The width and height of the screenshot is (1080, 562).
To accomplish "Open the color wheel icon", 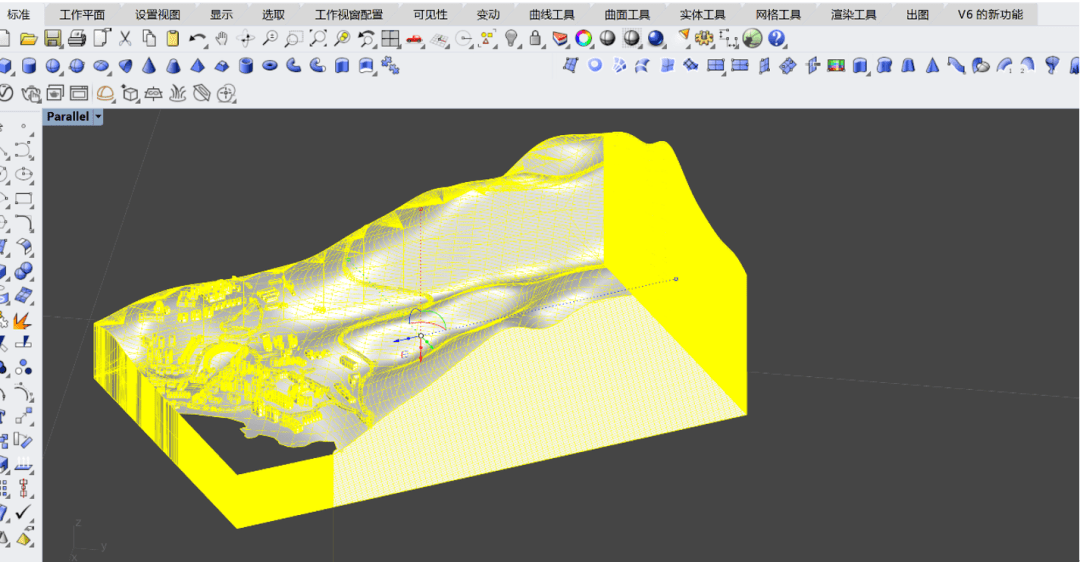I will coord(584,39).
